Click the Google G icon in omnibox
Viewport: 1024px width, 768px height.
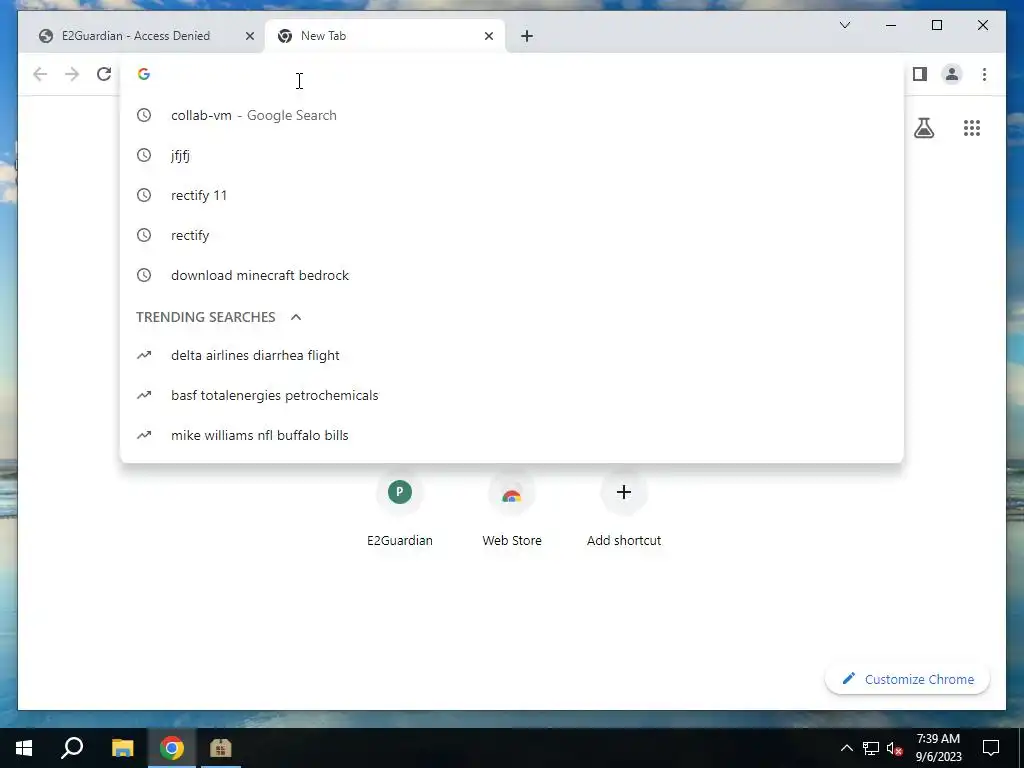tap(144, 74)
